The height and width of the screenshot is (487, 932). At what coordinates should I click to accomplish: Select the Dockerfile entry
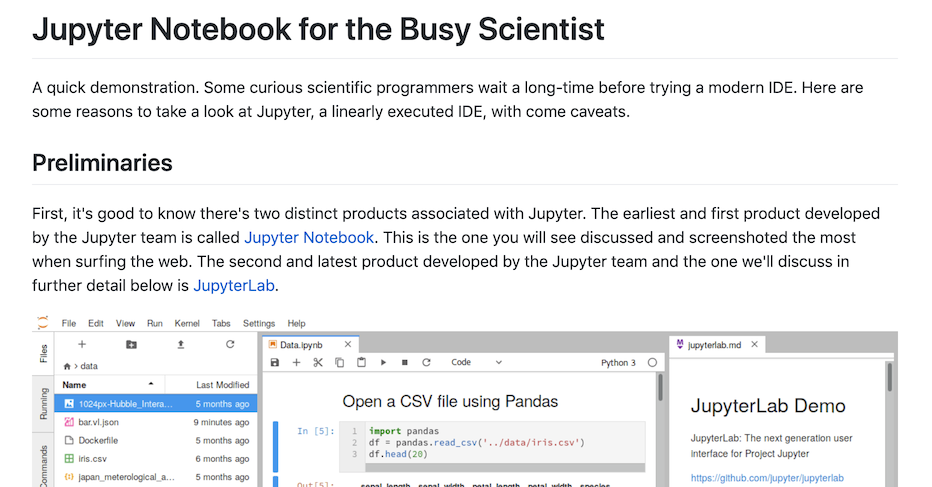coord(156,441)
